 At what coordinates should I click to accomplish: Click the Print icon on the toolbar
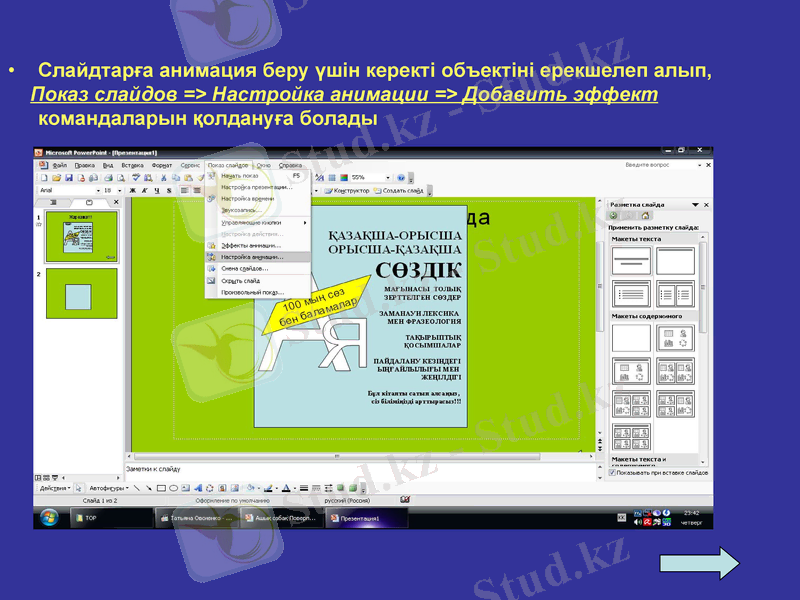[108, 176]
